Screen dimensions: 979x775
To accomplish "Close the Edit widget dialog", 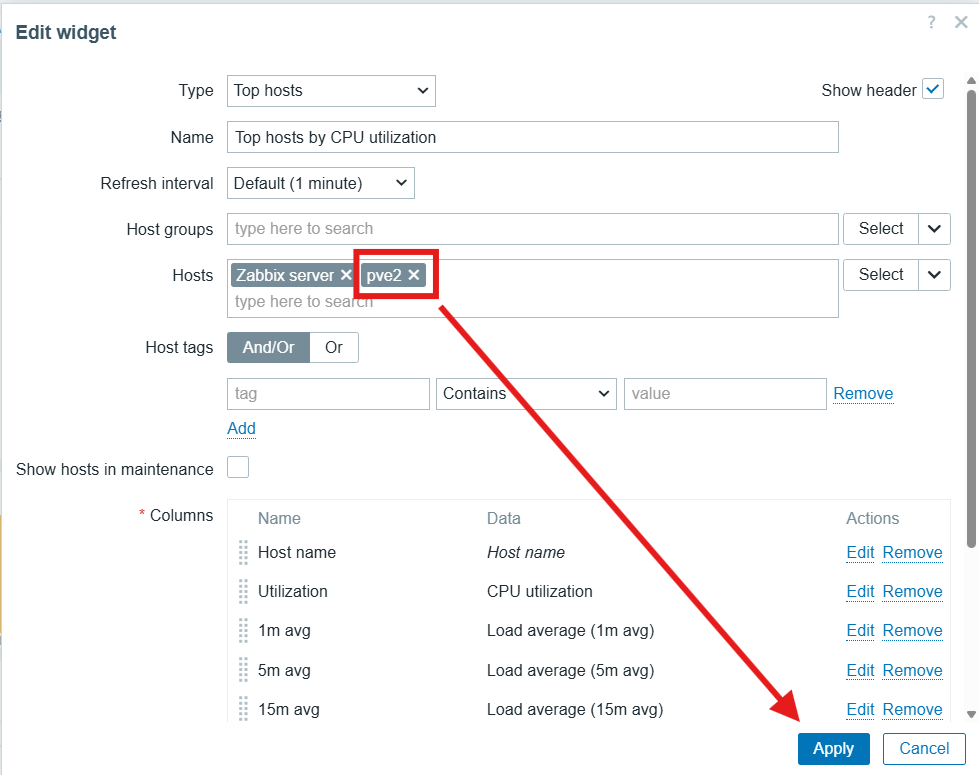I will 961,22.
